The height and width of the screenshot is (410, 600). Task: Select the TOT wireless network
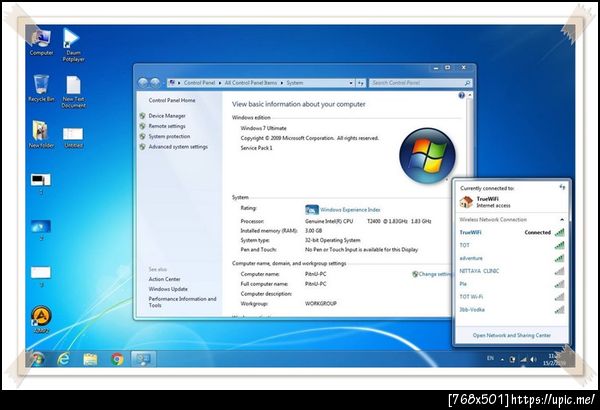(512, 245)
